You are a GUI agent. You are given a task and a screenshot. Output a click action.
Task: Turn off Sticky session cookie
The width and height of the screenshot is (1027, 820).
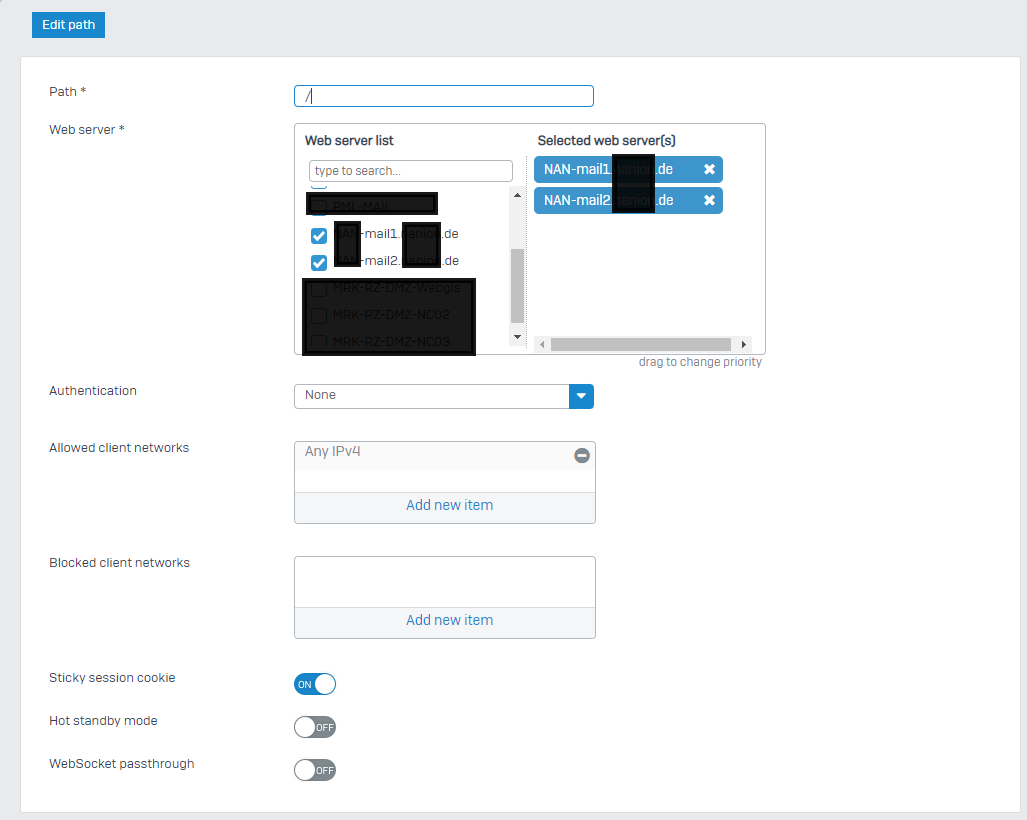click(315, 684)
